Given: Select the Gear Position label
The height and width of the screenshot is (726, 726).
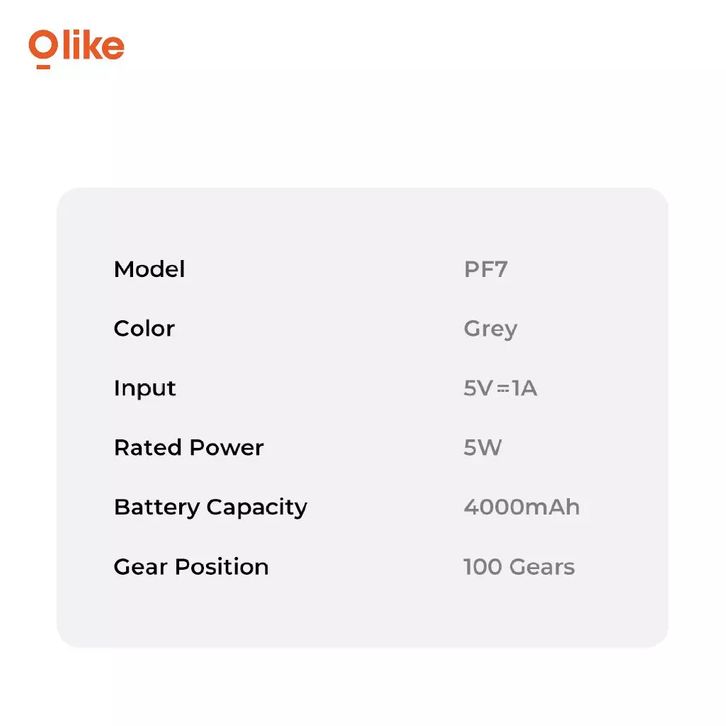Looking at the screenshot, I should [x=191, y=567].
